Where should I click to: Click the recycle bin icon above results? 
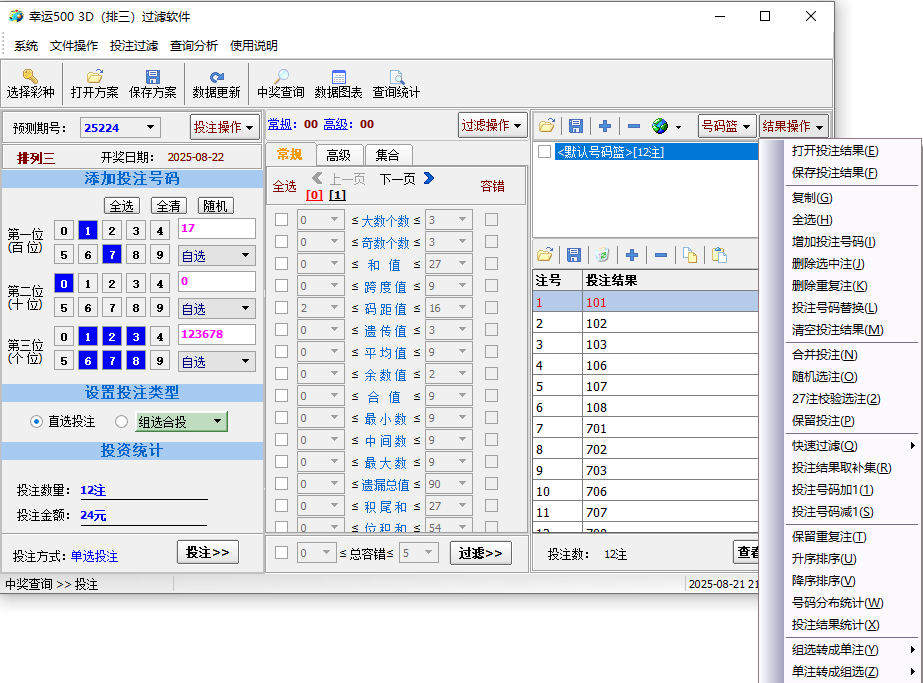pos(602,255)
